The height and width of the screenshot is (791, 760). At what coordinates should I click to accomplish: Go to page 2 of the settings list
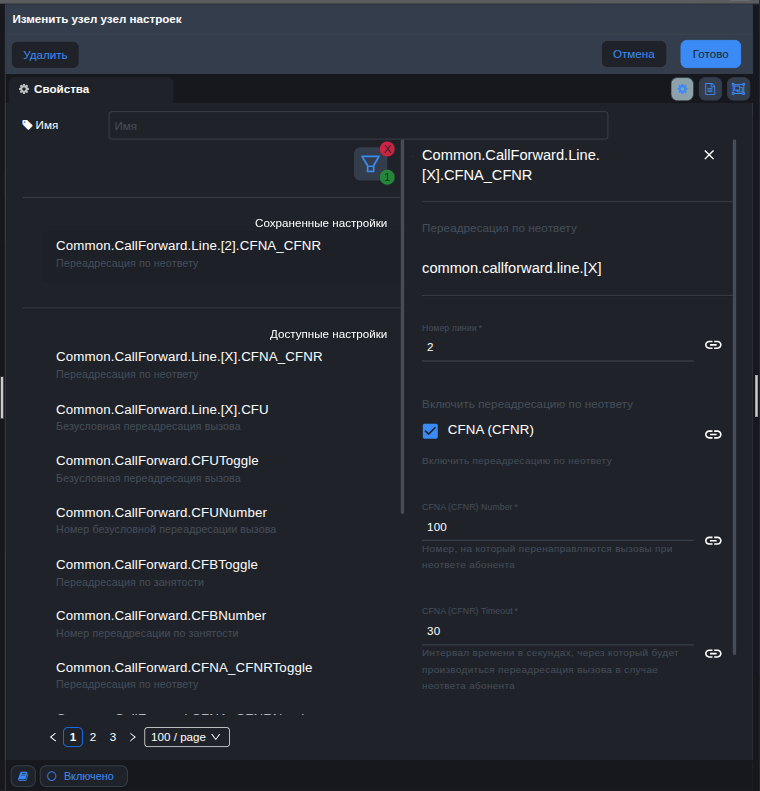click(93, 737)
